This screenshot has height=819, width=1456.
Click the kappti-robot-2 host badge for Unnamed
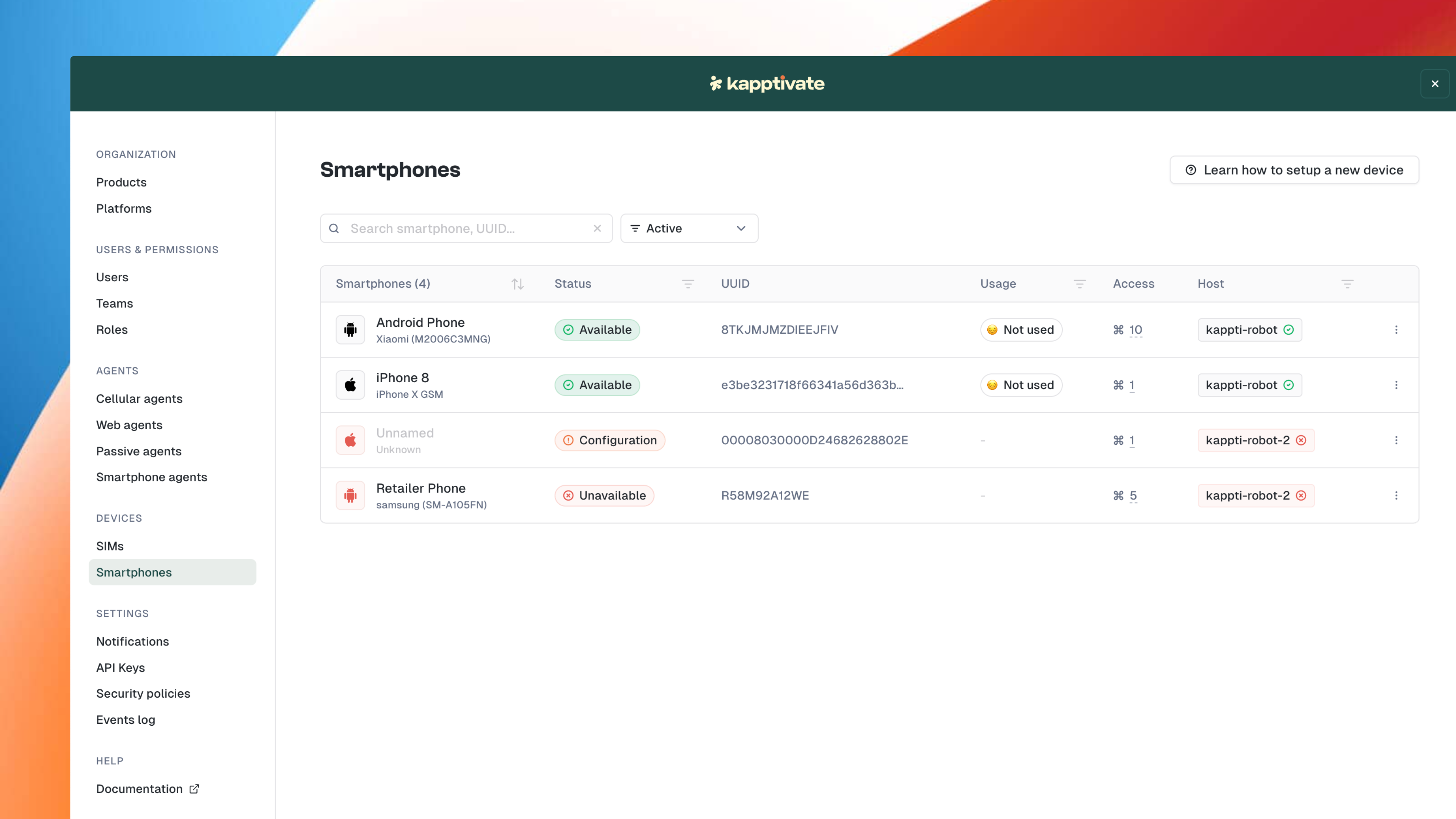[1255, 440]
